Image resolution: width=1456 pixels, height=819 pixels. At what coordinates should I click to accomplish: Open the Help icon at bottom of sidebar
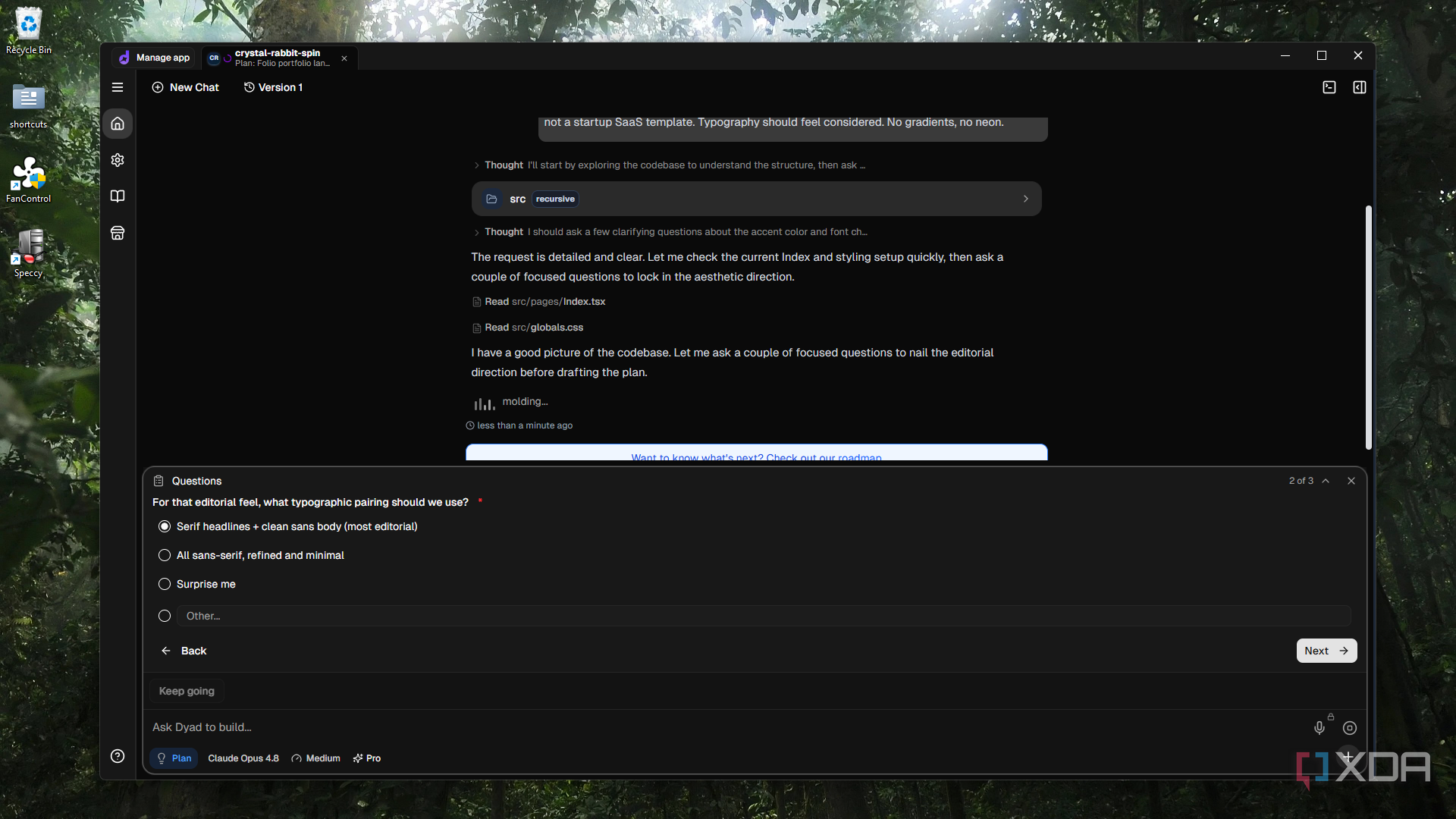click(x=118, y=756)
